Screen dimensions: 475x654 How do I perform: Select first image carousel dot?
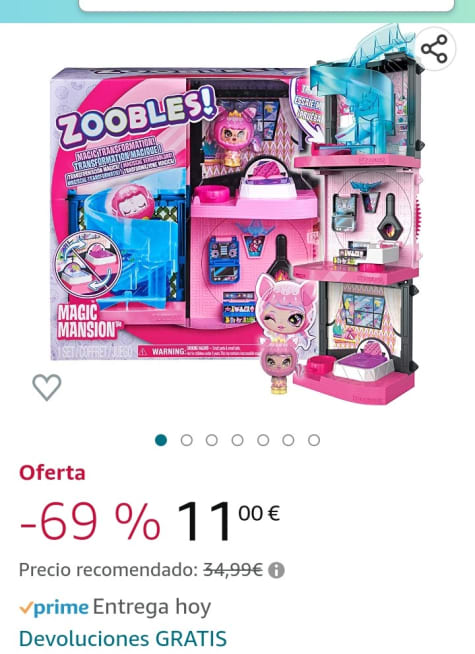161,440
